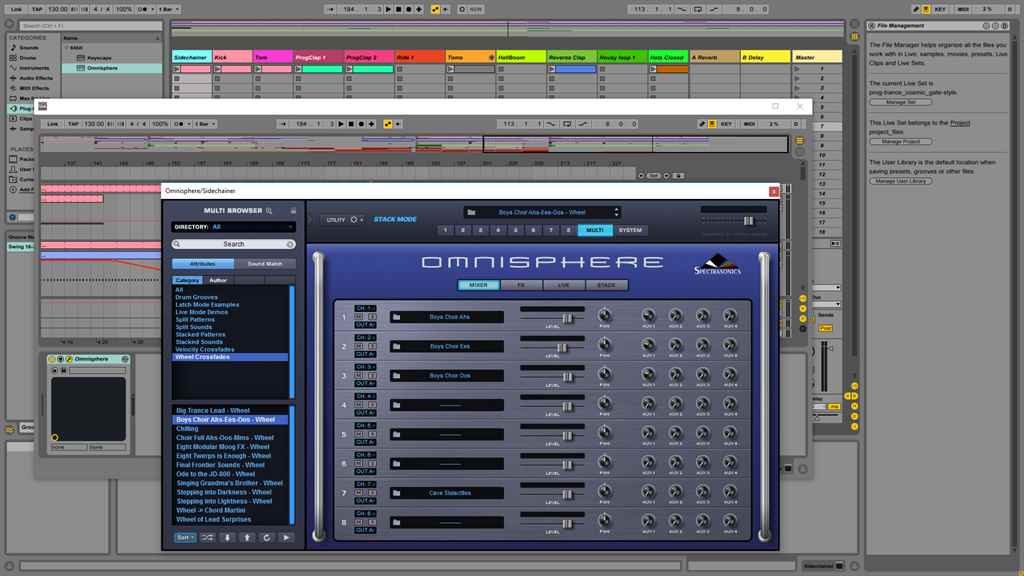Click the Aux 1 knob on channel 3
1024x576 pixels.
(648, 374)
